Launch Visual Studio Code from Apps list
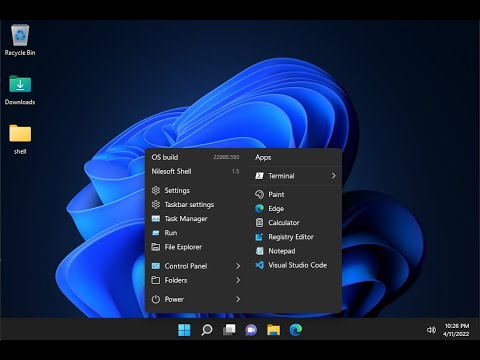480x360 pixels. pyautogui.click(x=295, y=265)
